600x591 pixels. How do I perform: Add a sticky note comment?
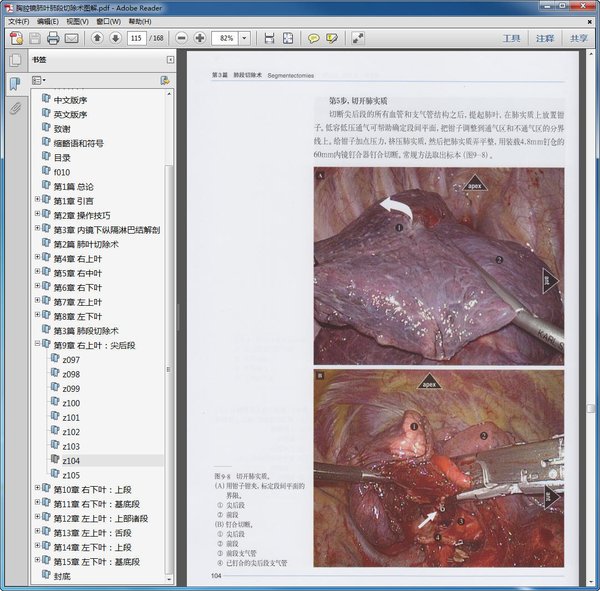[x=314, y=38]
